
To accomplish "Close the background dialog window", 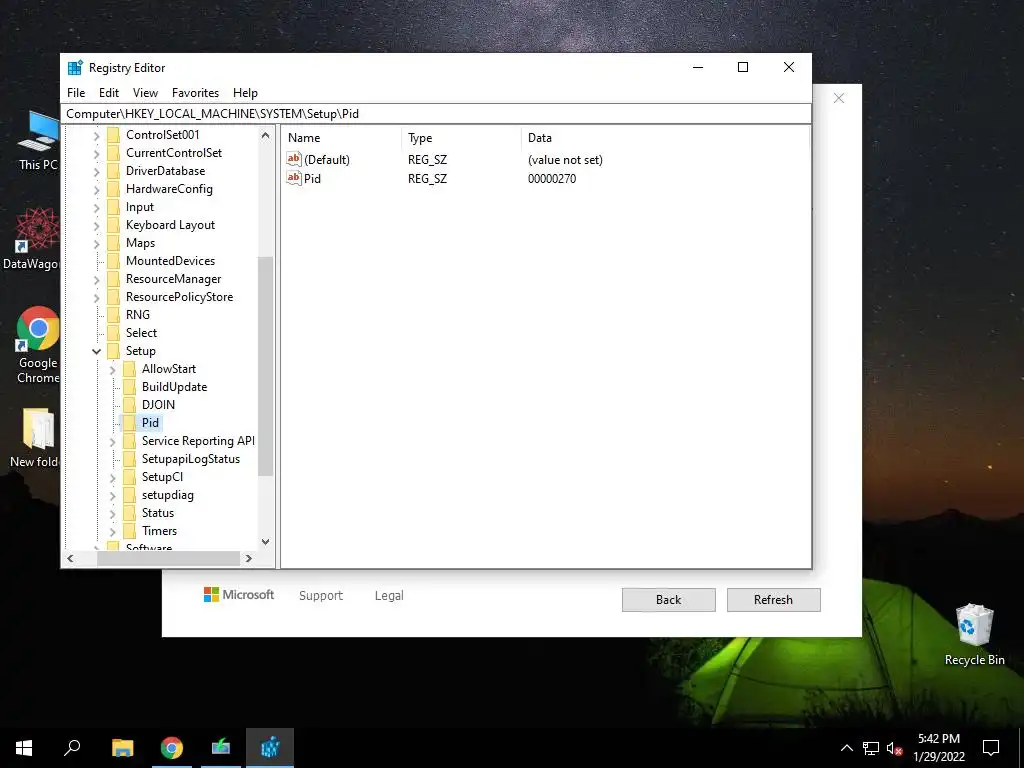I will pyautogui.click(x=839, y=98).
